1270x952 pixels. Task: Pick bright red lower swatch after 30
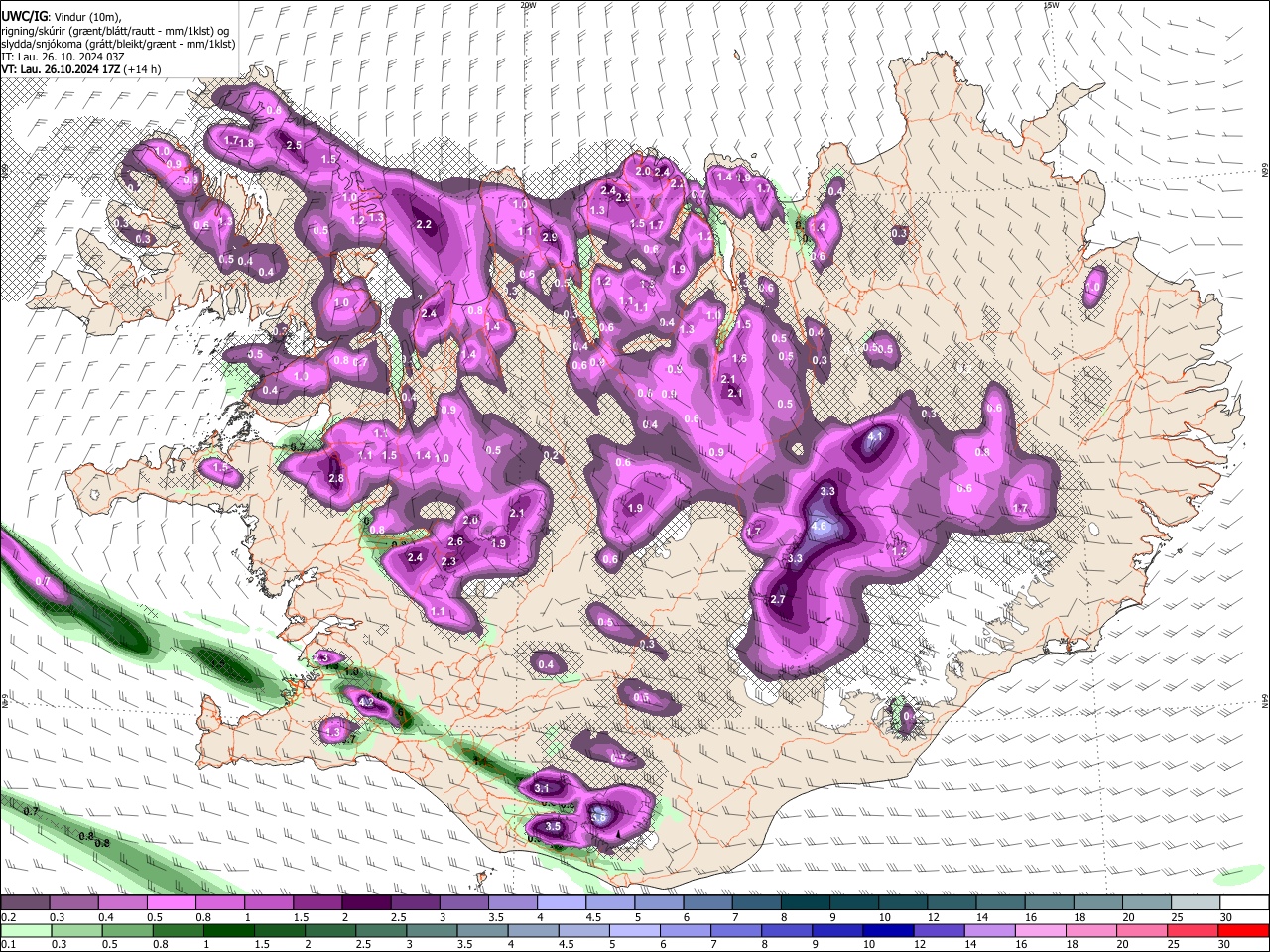[1243, 931]
